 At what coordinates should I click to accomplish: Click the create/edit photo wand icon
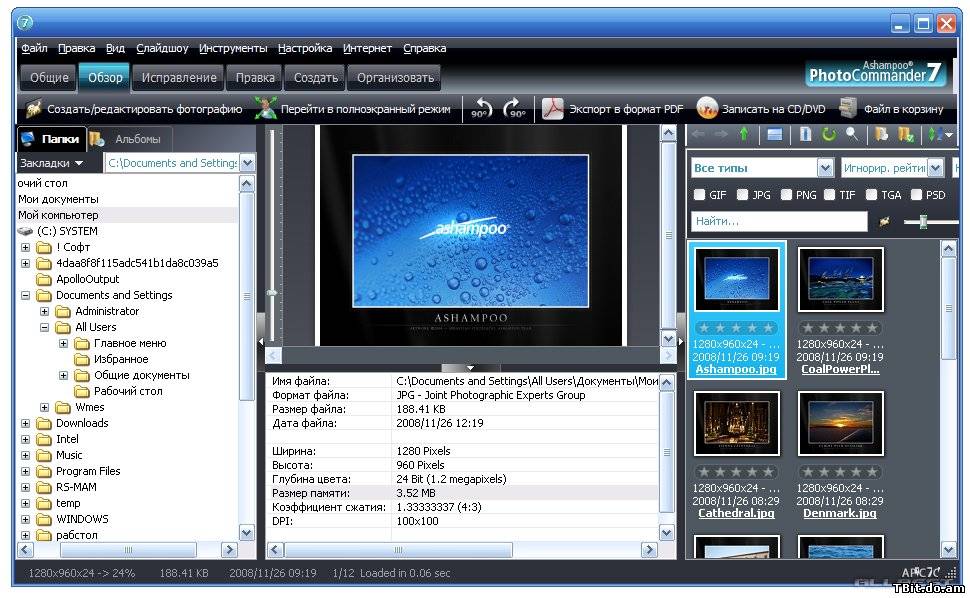(x=33, y=109)
